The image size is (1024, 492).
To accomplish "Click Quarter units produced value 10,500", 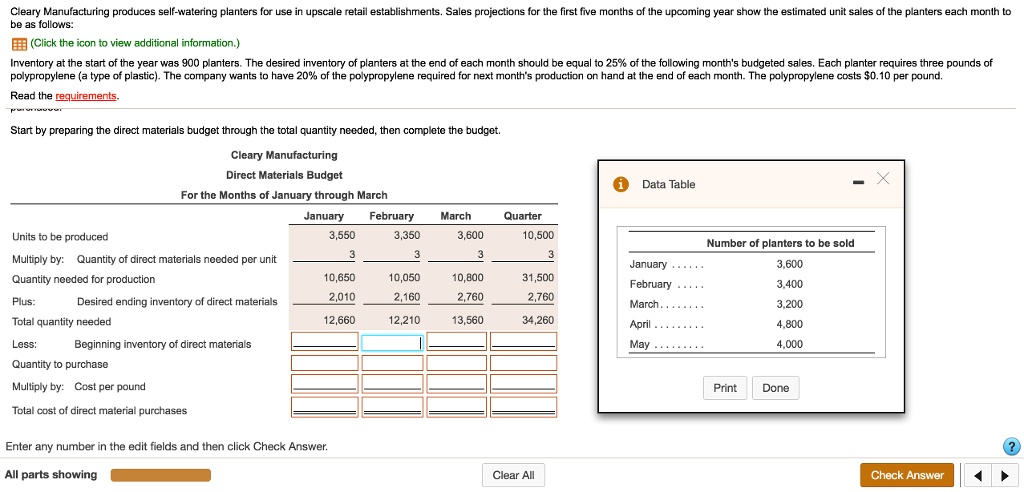I will click(x=538, y=236).
